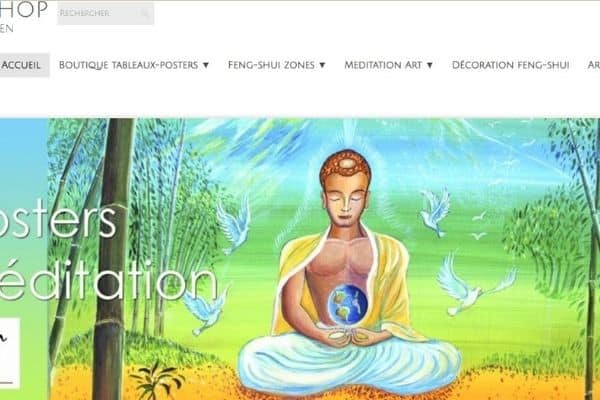
Task: Click the partial tagline text under the logo
Action: (x=7, y=29)
